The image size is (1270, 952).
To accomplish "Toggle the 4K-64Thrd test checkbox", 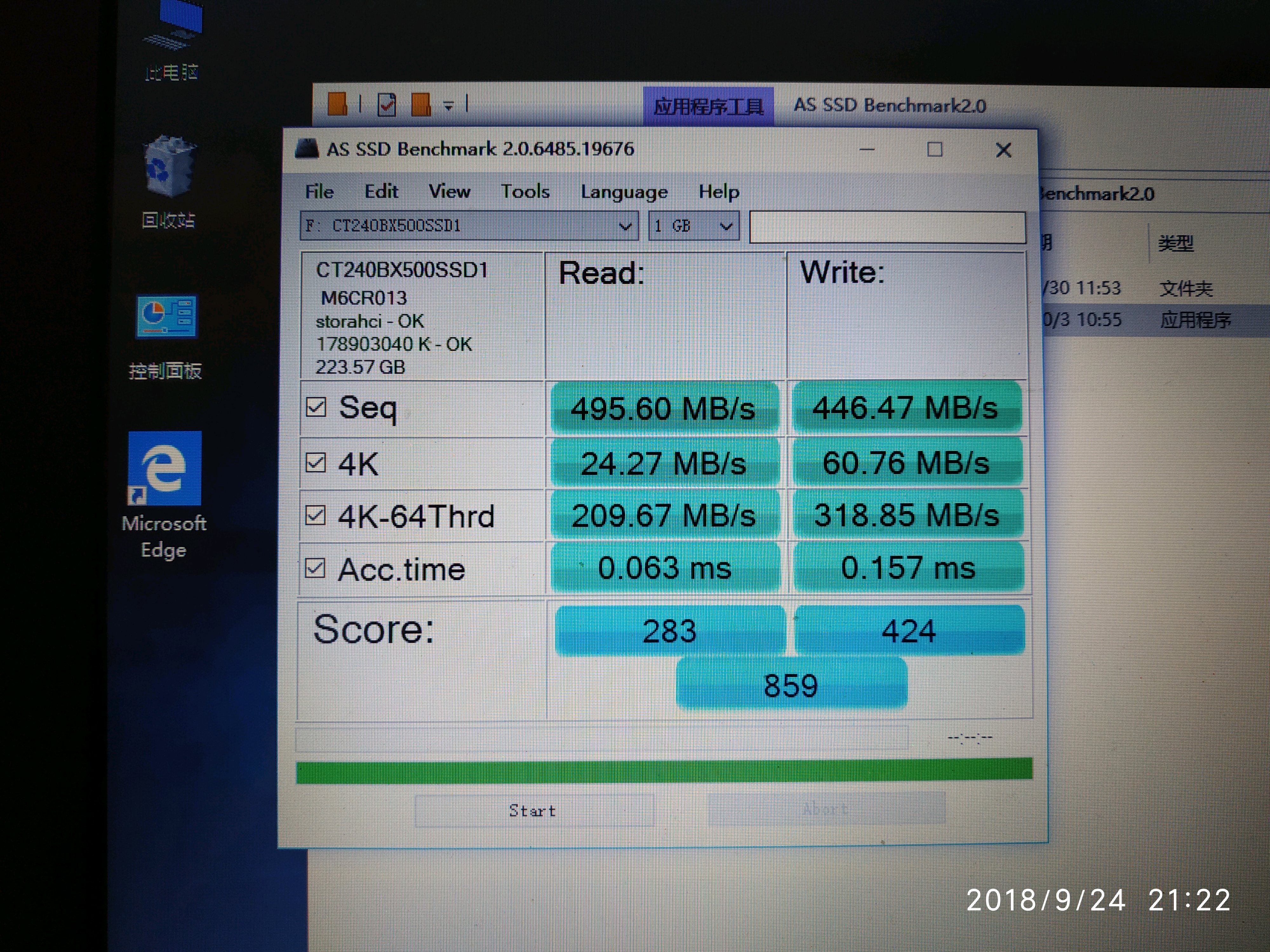I will [x=315, y=515].
